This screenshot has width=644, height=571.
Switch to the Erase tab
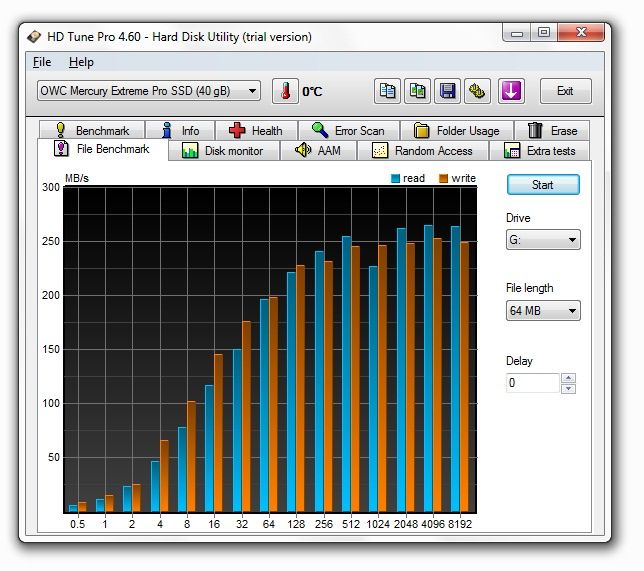point(552,130)
